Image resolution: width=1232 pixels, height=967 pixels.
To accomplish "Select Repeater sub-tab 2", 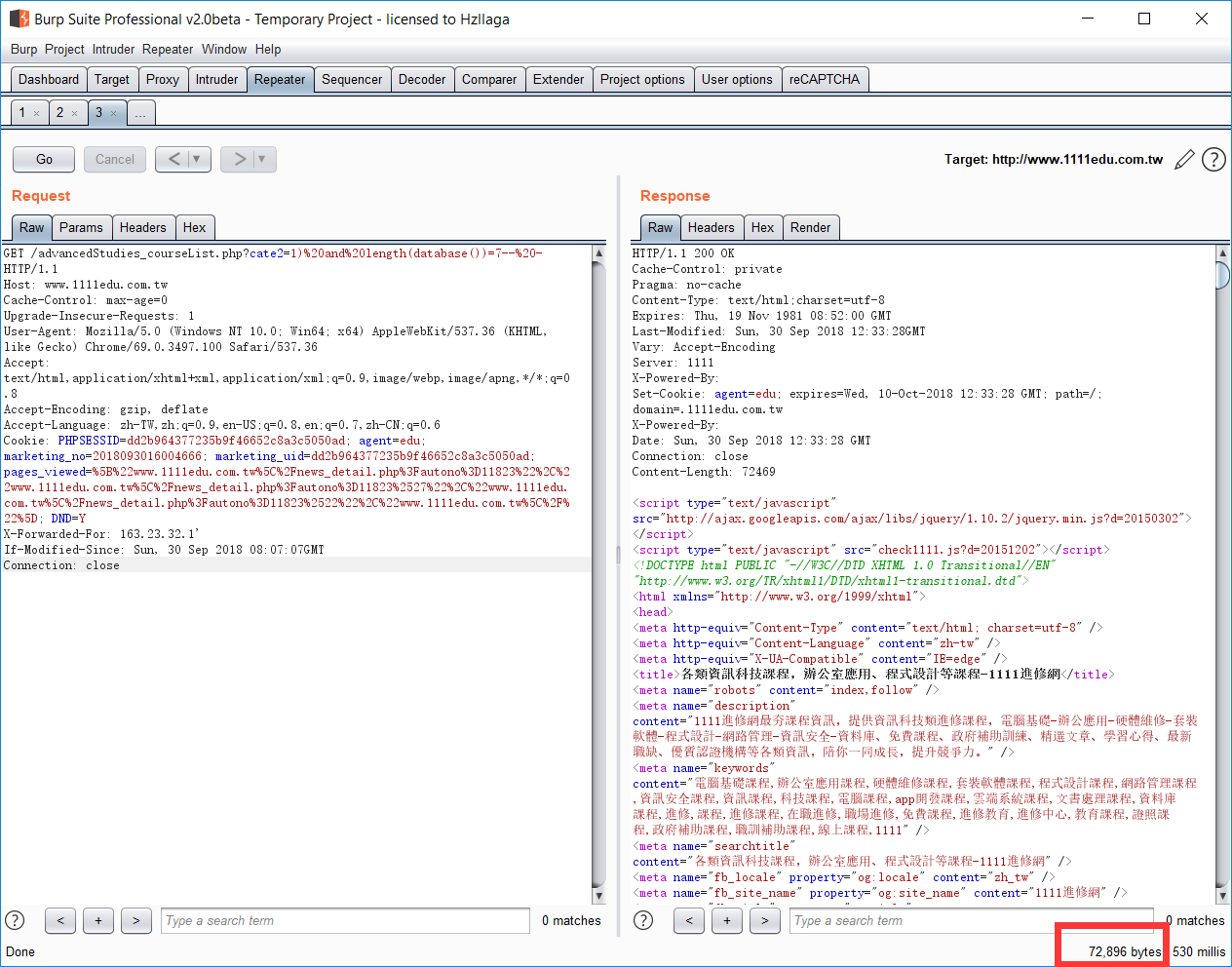I will (x=59, y=112).
